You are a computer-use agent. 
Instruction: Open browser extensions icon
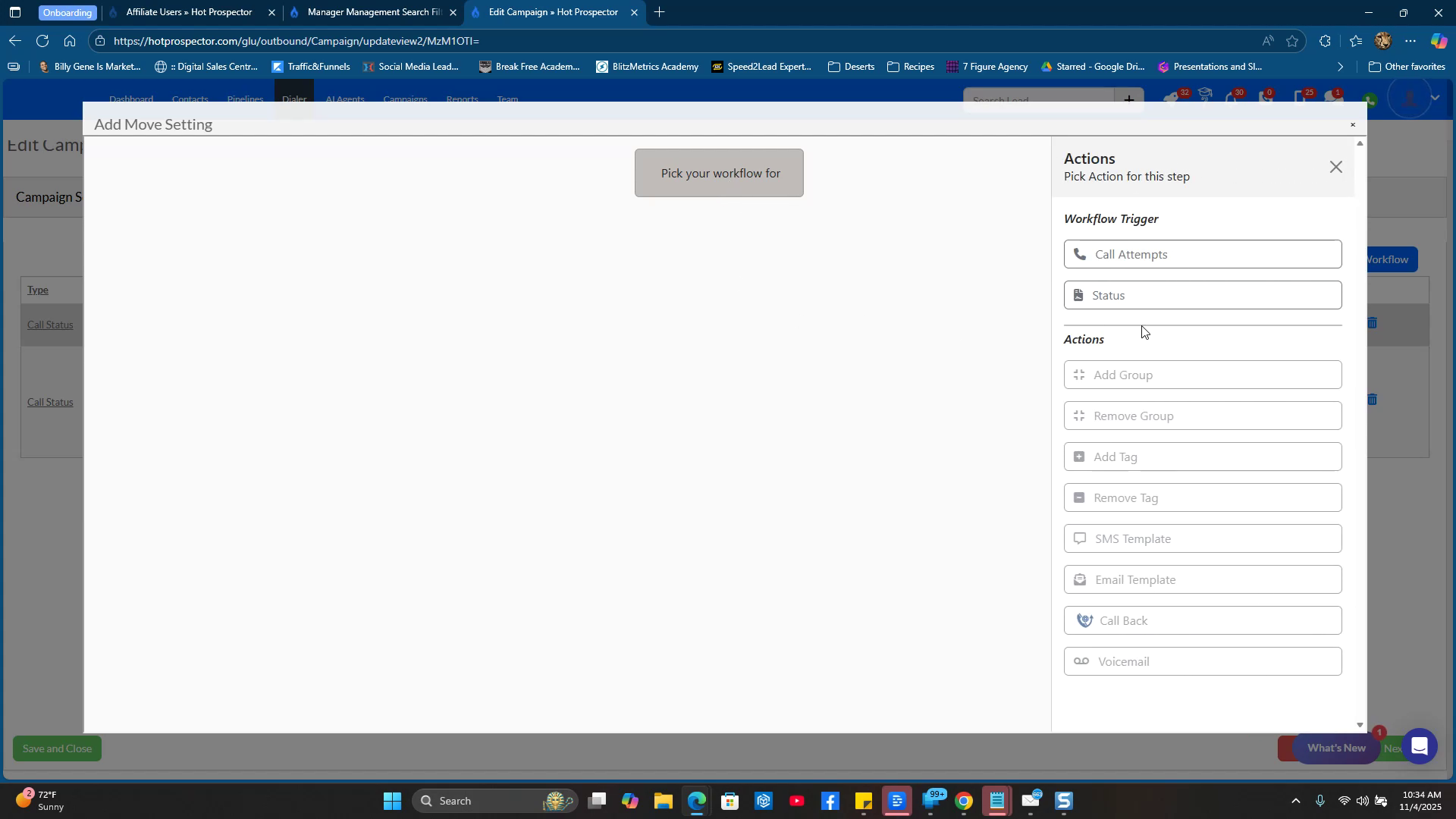1324,42
